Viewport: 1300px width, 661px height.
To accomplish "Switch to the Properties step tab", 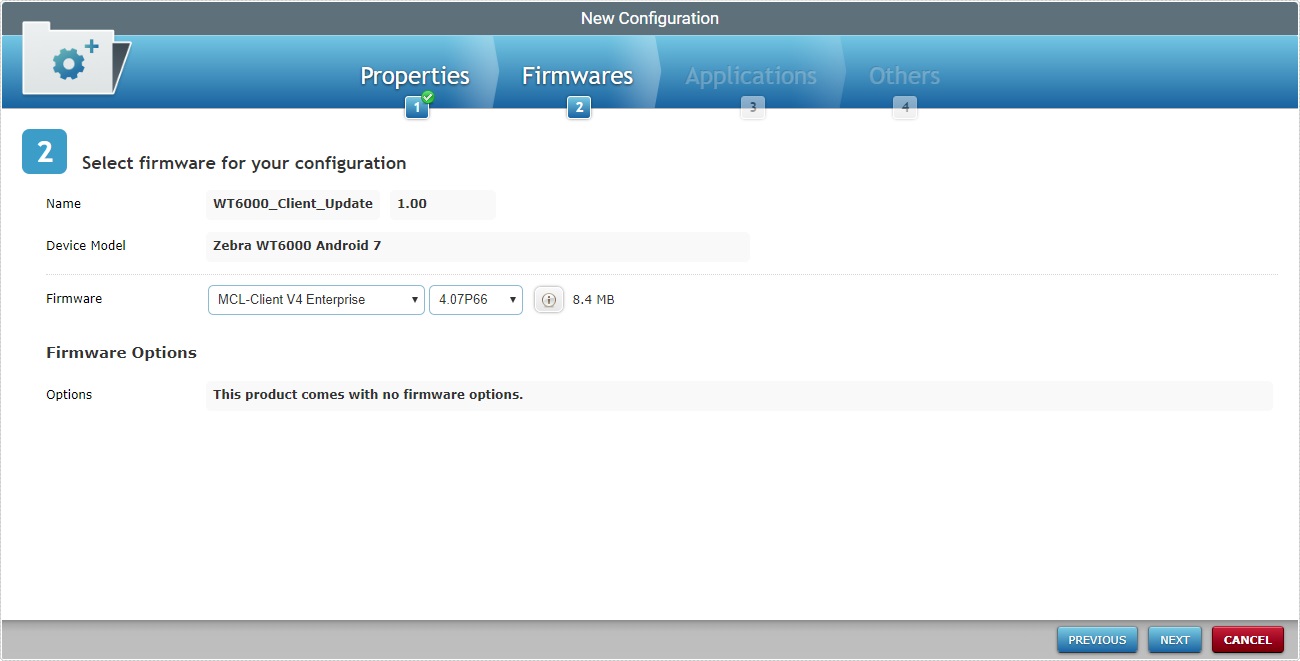I will (414, 75).
